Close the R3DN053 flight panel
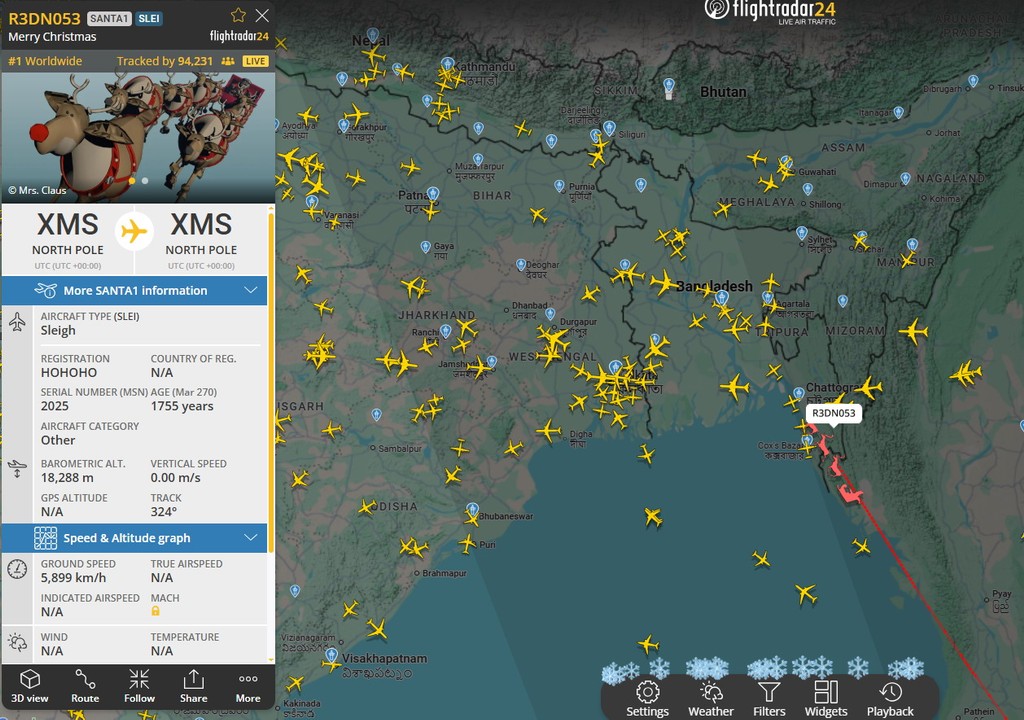 (262, 15)
